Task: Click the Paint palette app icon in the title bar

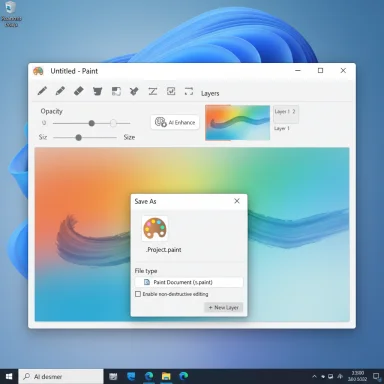Action: pyautogui.click(x=38, y=71)
